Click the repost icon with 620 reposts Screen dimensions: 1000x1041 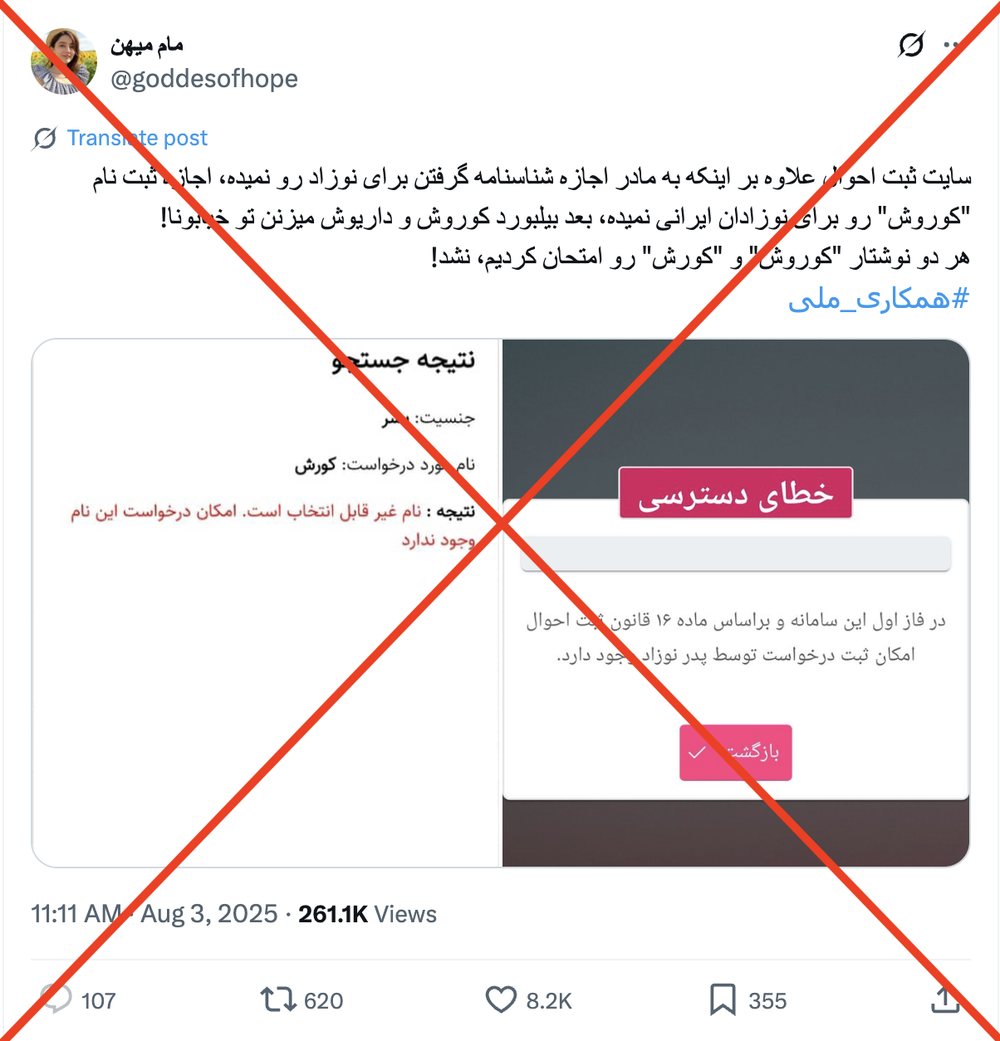278,999
